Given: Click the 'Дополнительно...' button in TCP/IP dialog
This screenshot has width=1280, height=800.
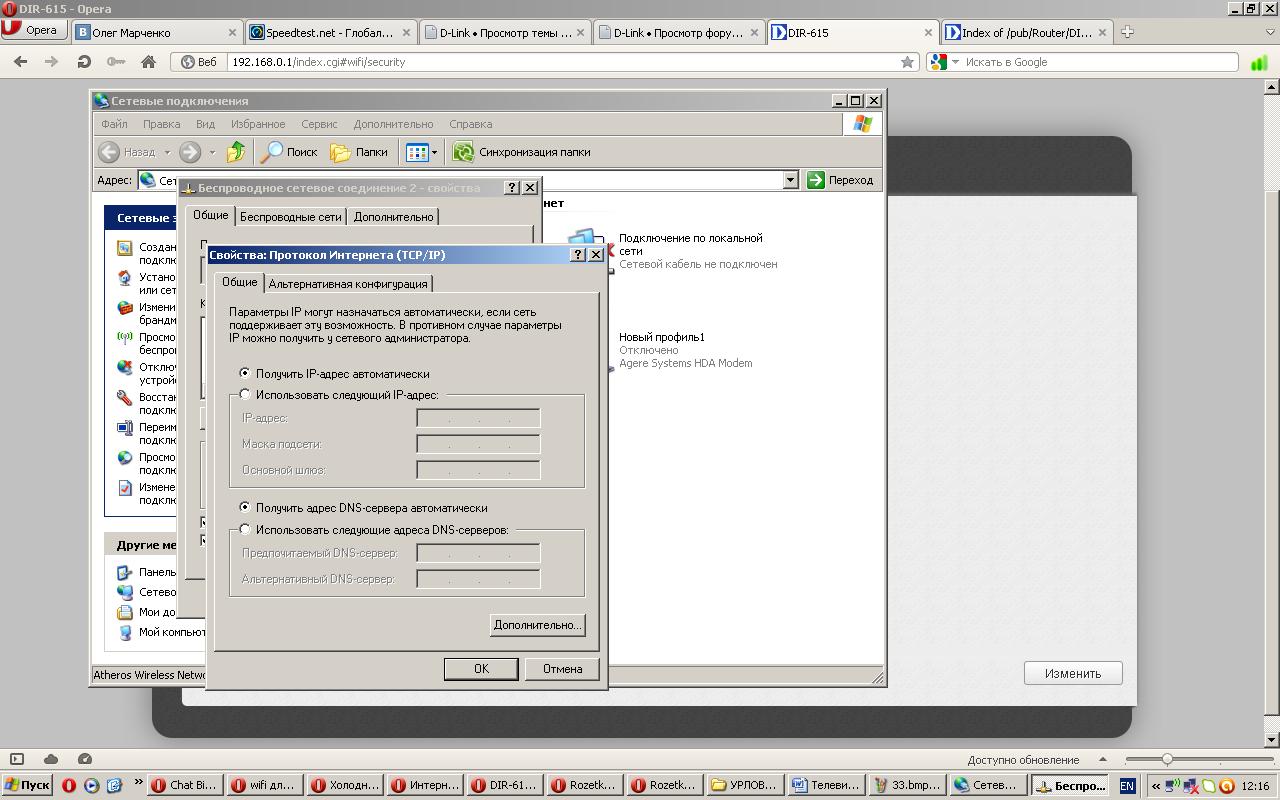Looking at the screenshot, I should coord(537,625).
